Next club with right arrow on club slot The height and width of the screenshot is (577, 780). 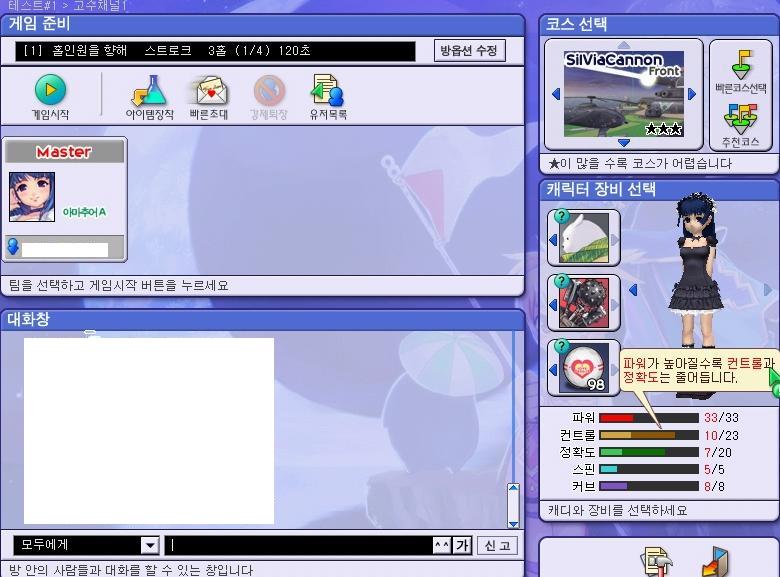tap(615, 304)
